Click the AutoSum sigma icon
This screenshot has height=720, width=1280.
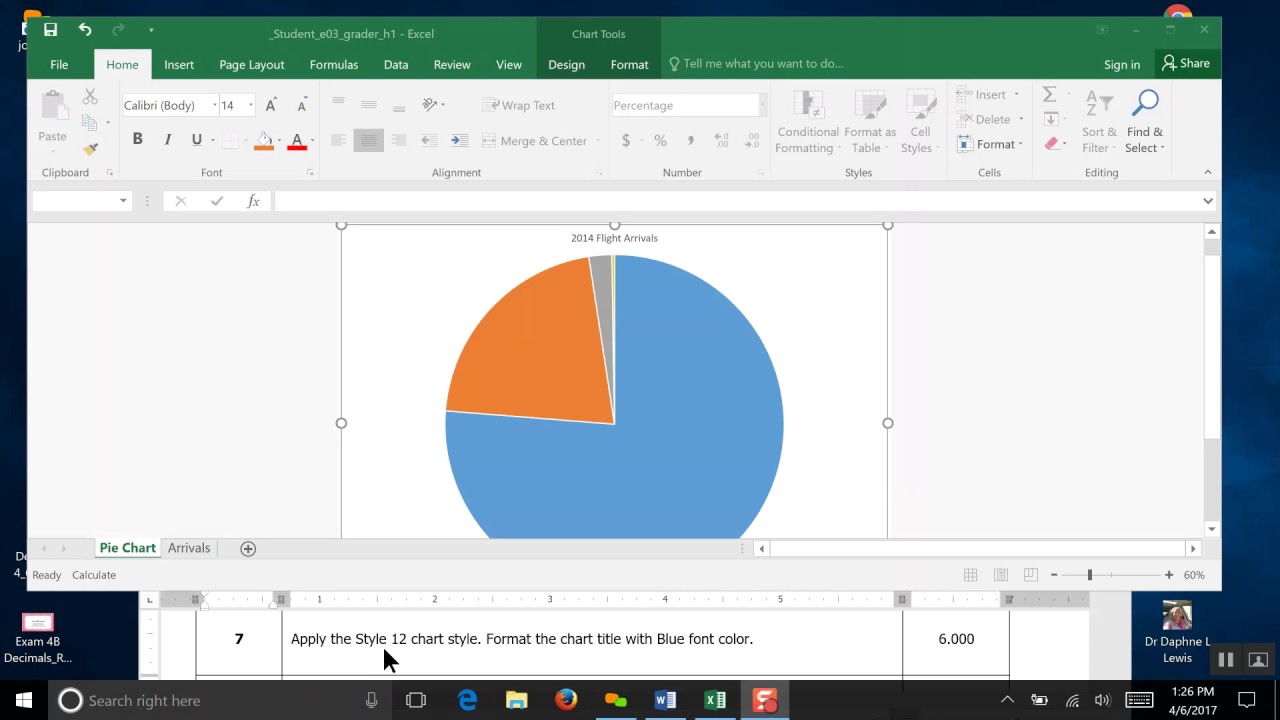click(1049, 95)
